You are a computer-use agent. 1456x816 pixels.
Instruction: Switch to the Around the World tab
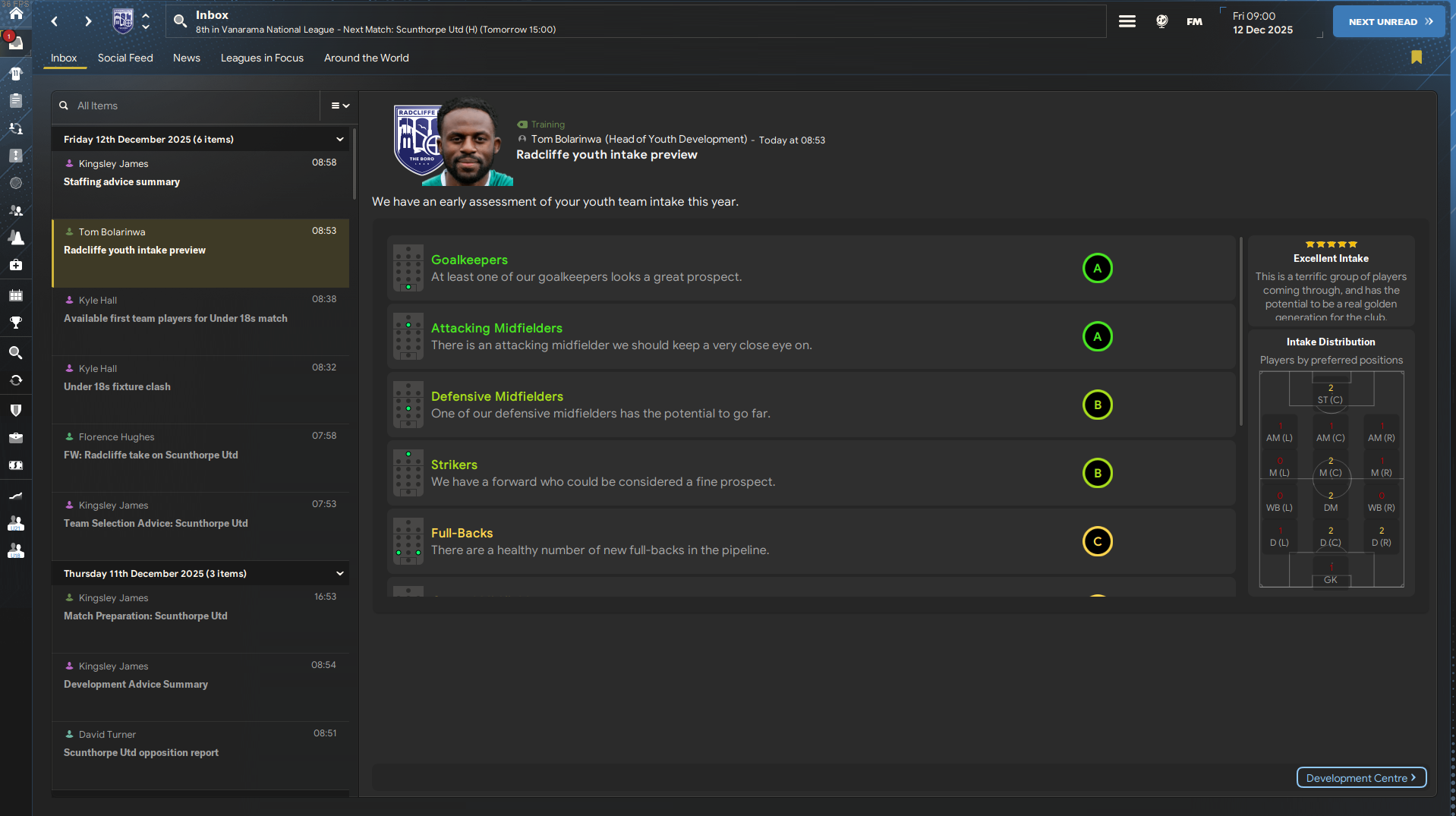367,58
